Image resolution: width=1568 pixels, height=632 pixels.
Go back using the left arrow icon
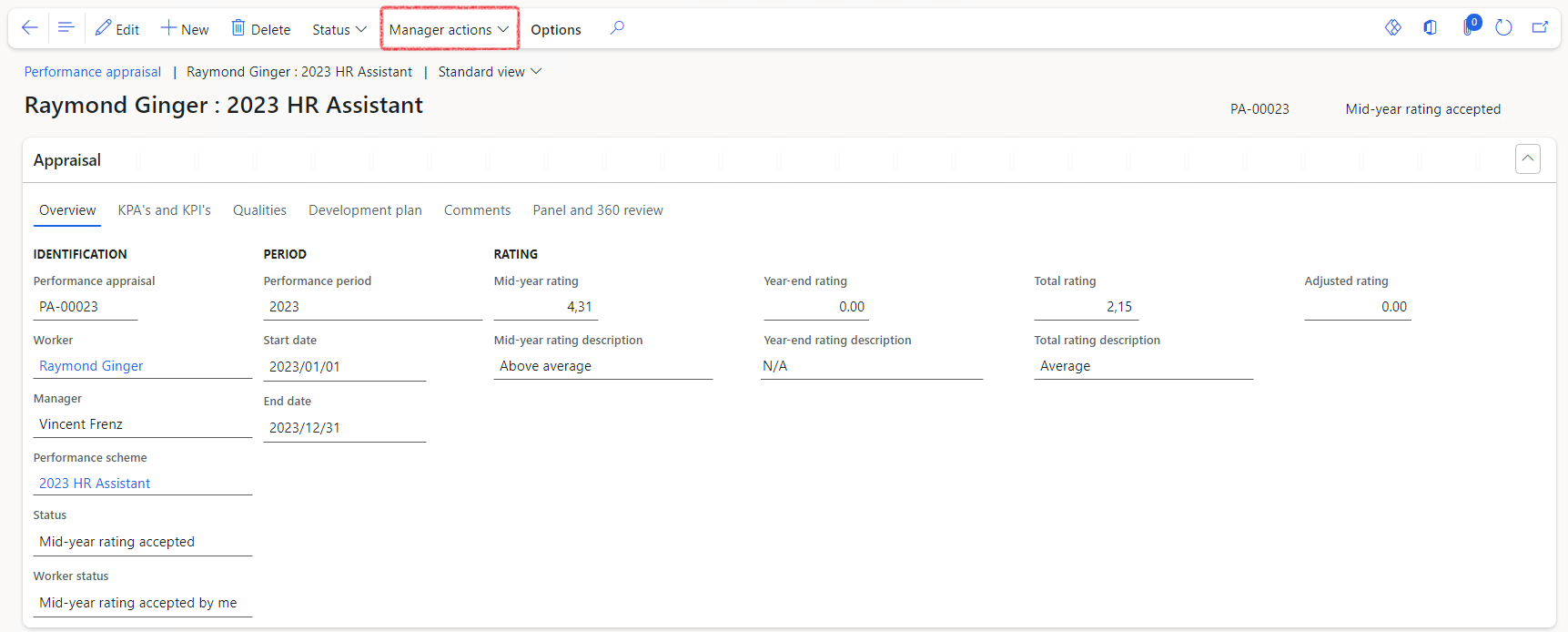coord(29,28)
